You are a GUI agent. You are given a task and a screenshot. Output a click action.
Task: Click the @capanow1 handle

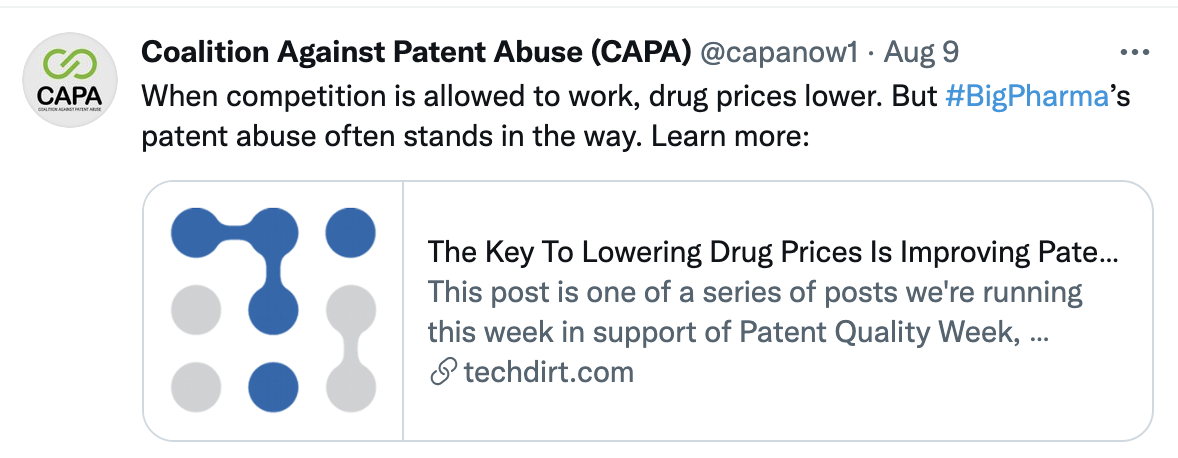(779, 53)
